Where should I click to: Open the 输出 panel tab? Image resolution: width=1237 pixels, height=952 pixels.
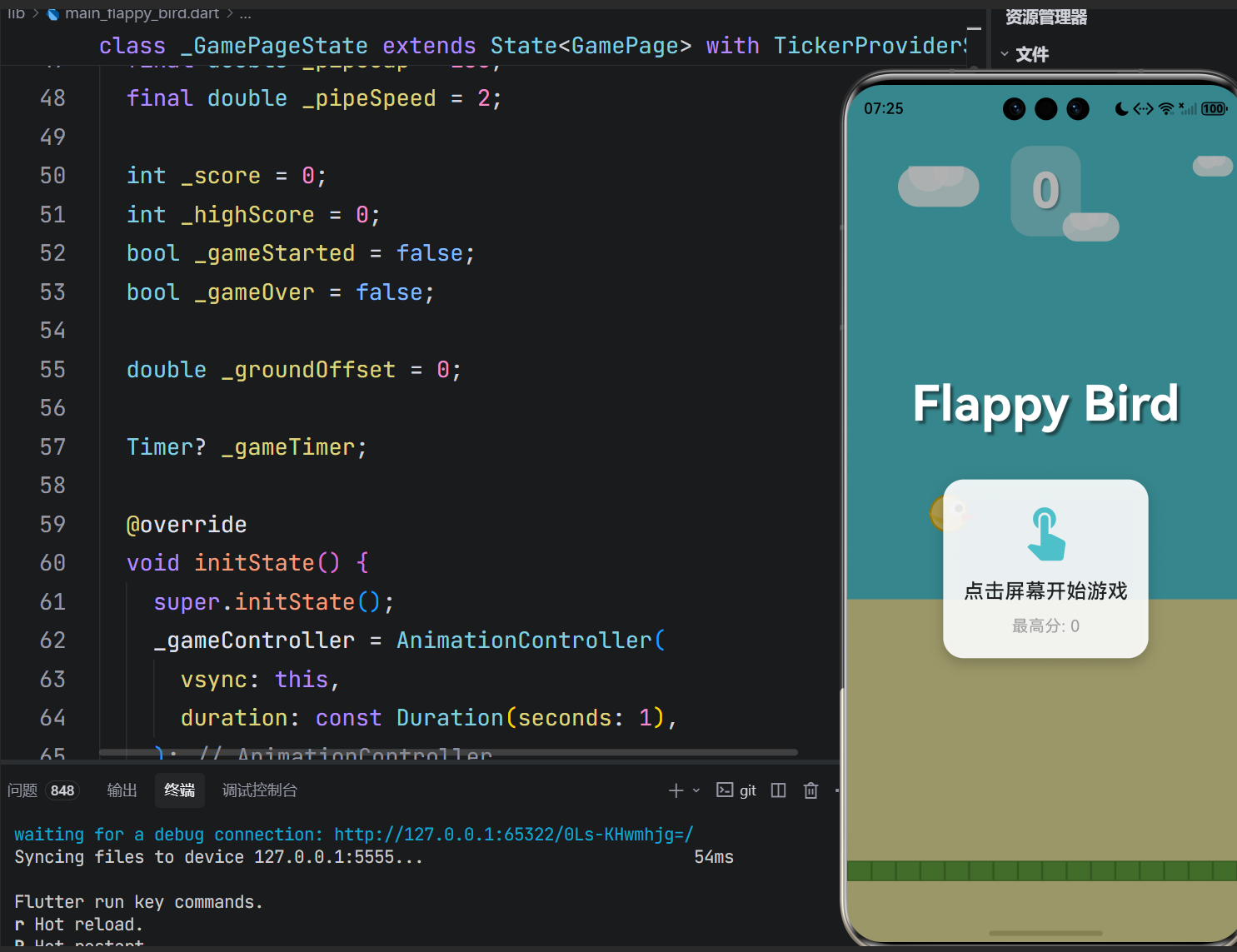pos(122,790)
